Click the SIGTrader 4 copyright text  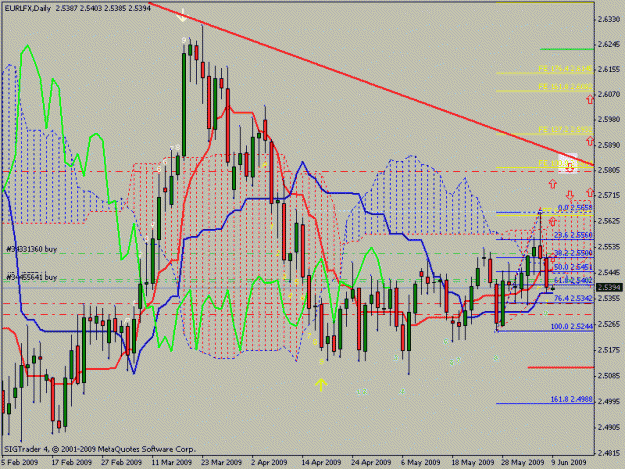click(100, 449)
